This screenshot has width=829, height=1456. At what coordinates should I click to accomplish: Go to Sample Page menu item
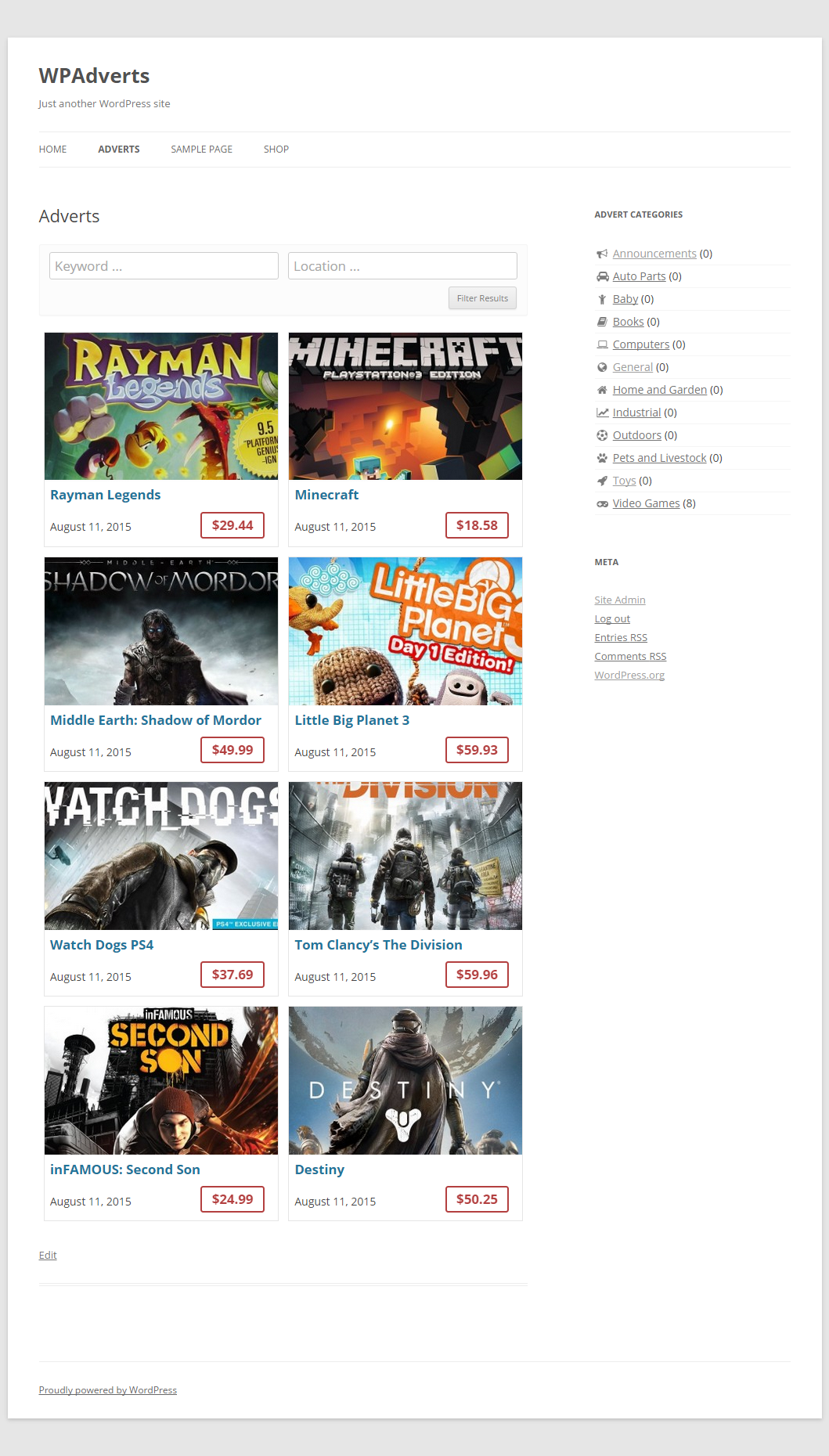[201, 150]
